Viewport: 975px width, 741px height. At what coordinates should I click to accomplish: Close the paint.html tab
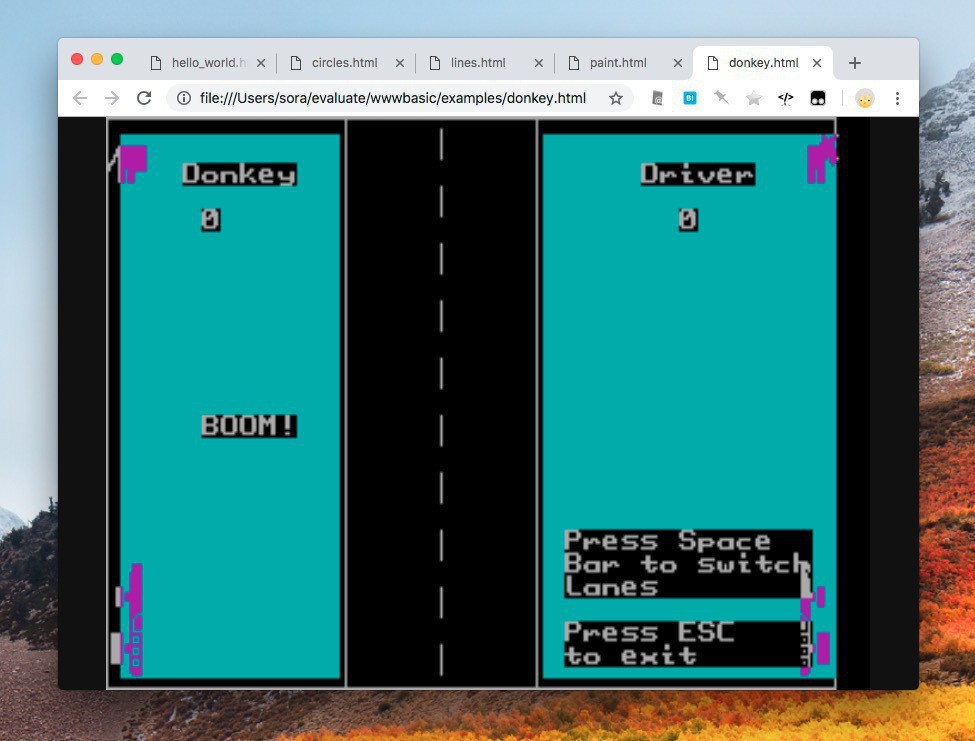click(x=678, y=63)
